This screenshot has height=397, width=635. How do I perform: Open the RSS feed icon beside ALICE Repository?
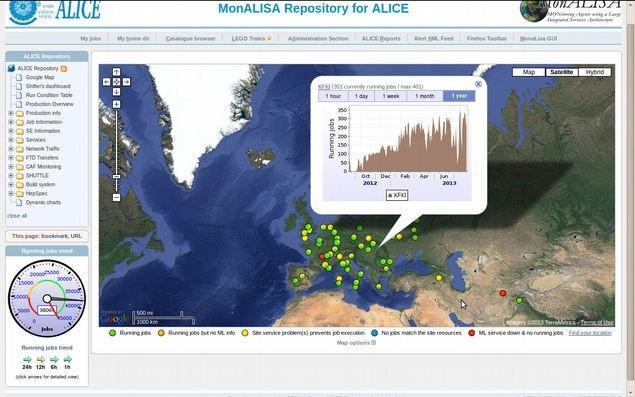click(64, 68)
